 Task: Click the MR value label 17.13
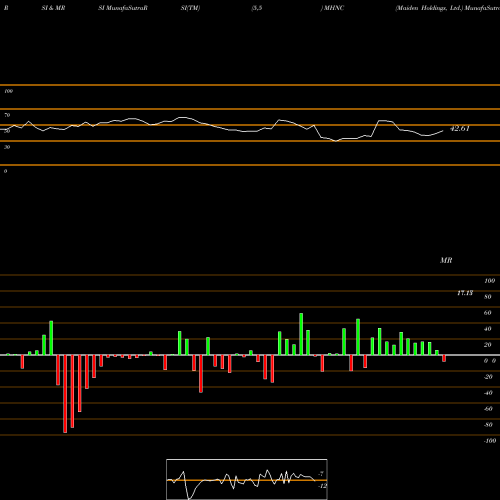(465, 293)
